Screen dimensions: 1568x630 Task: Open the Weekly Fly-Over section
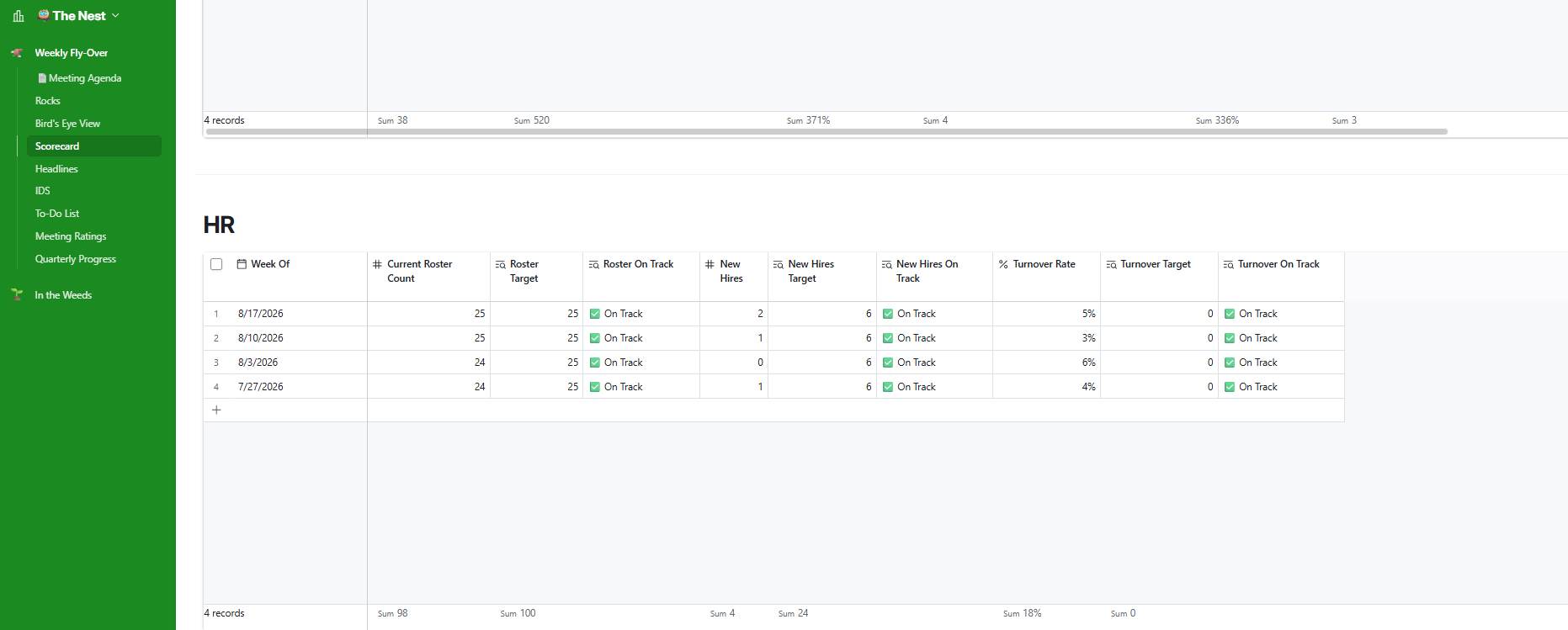(x=72, y=53)
